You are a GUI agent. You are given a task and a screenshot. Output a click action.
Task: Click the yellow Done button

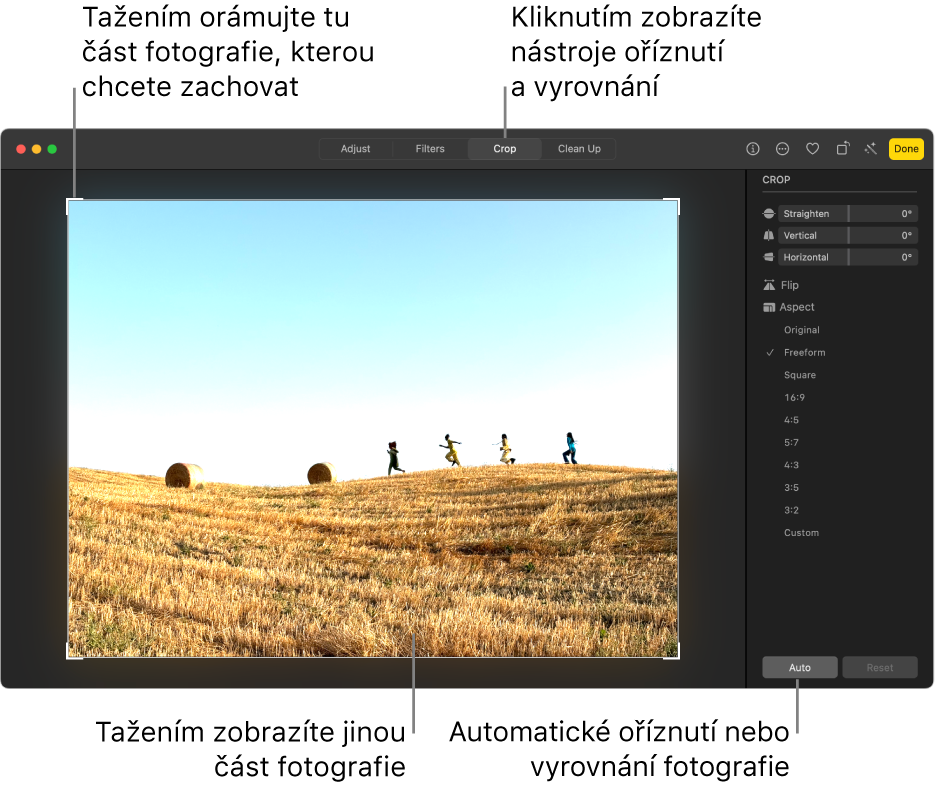pos(906,149)
